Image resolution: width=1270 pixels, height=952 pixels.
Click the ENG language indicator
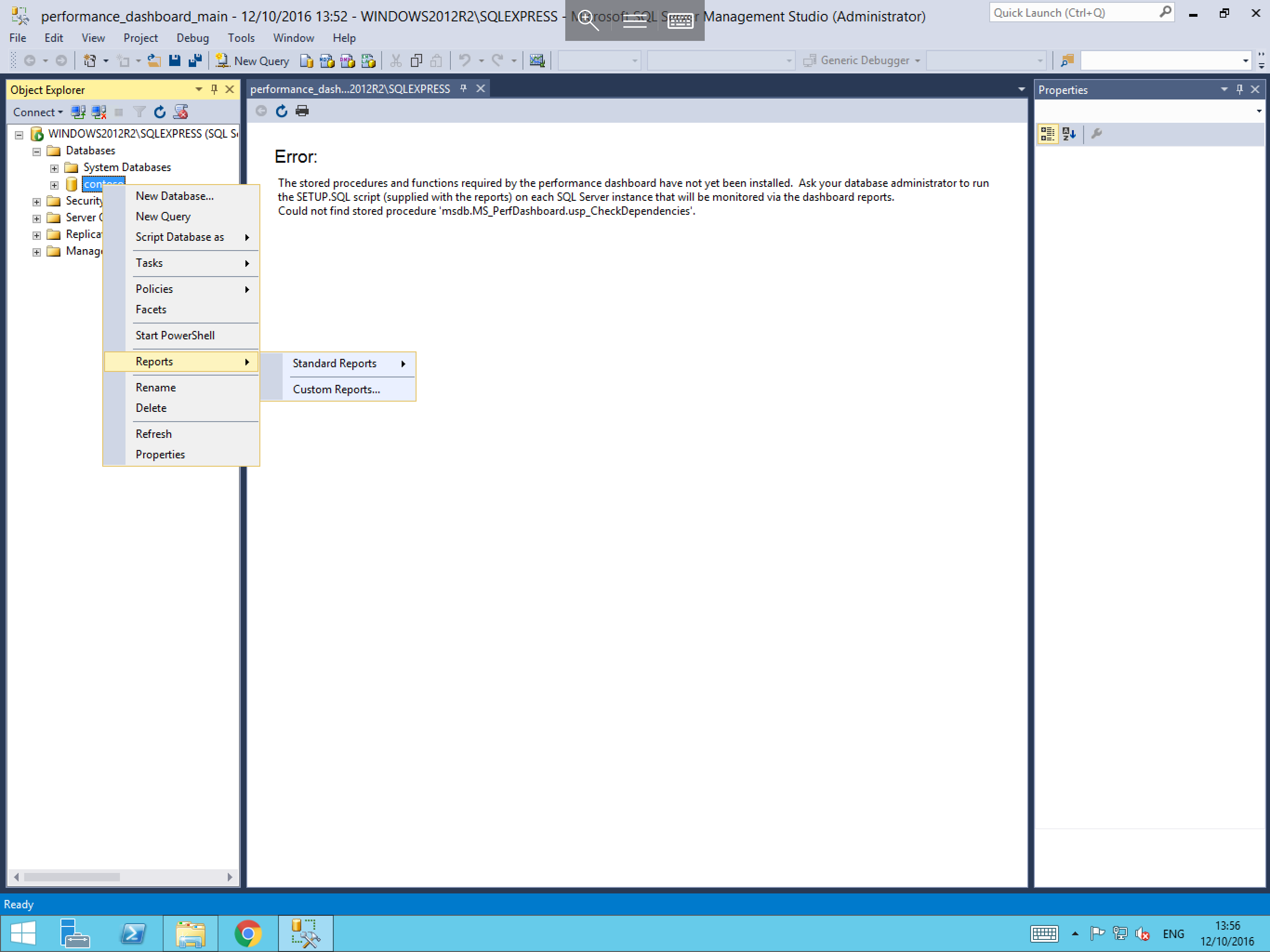point(1173,934)
